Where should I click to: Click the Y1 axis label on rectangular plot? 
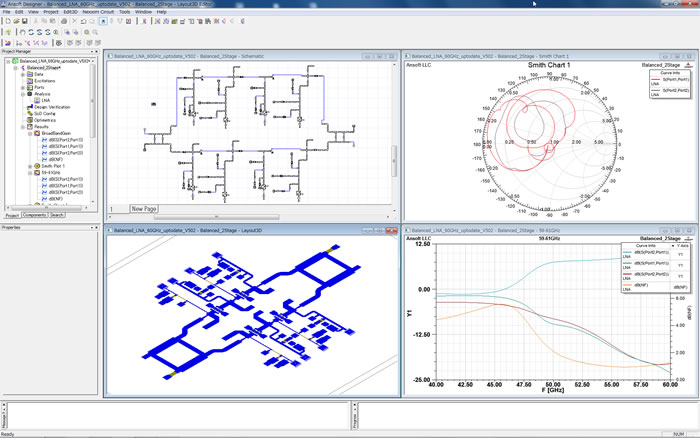pos(410,314)
